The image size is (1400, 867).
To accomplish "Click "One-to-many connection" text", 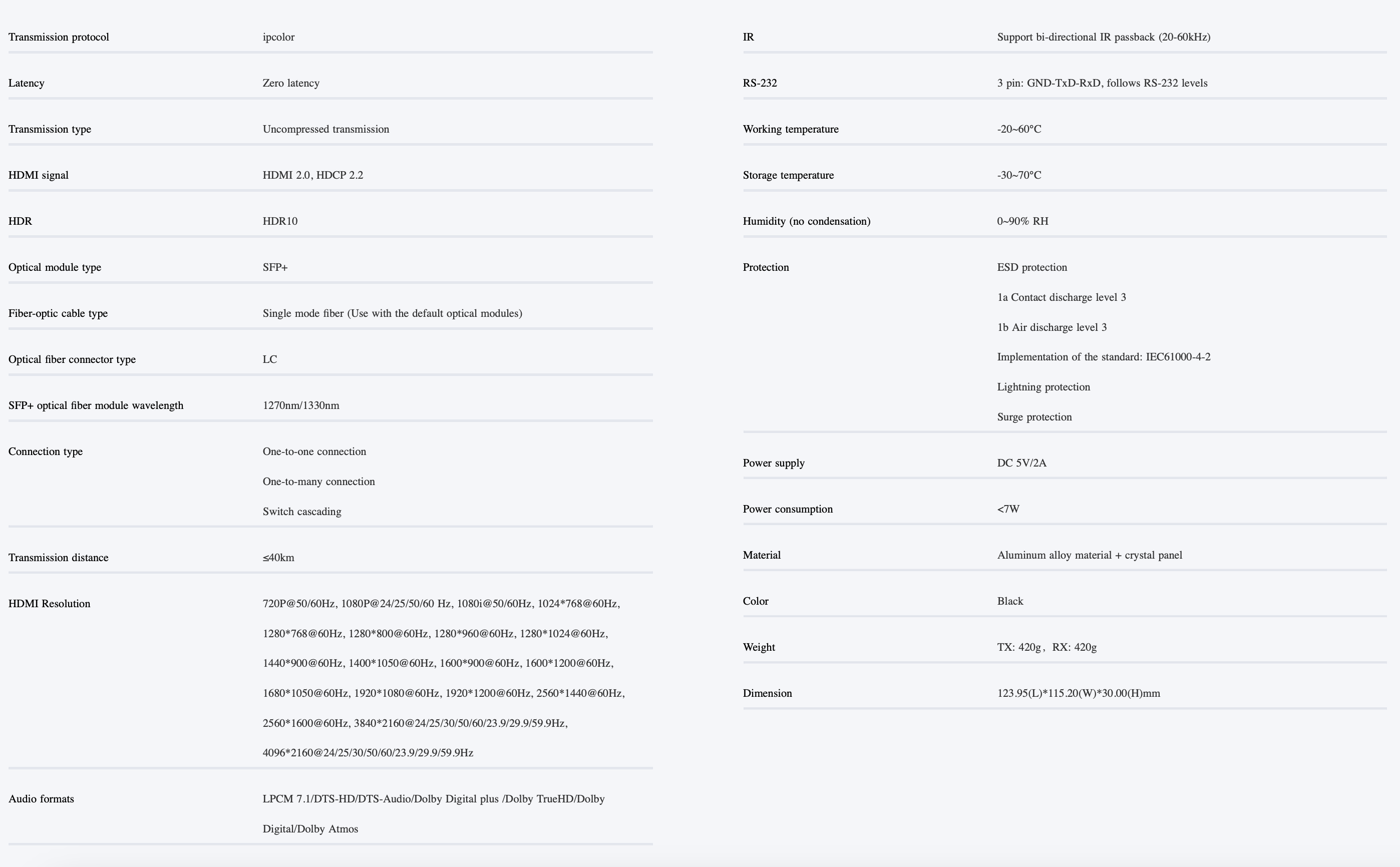I will (318, 482).
